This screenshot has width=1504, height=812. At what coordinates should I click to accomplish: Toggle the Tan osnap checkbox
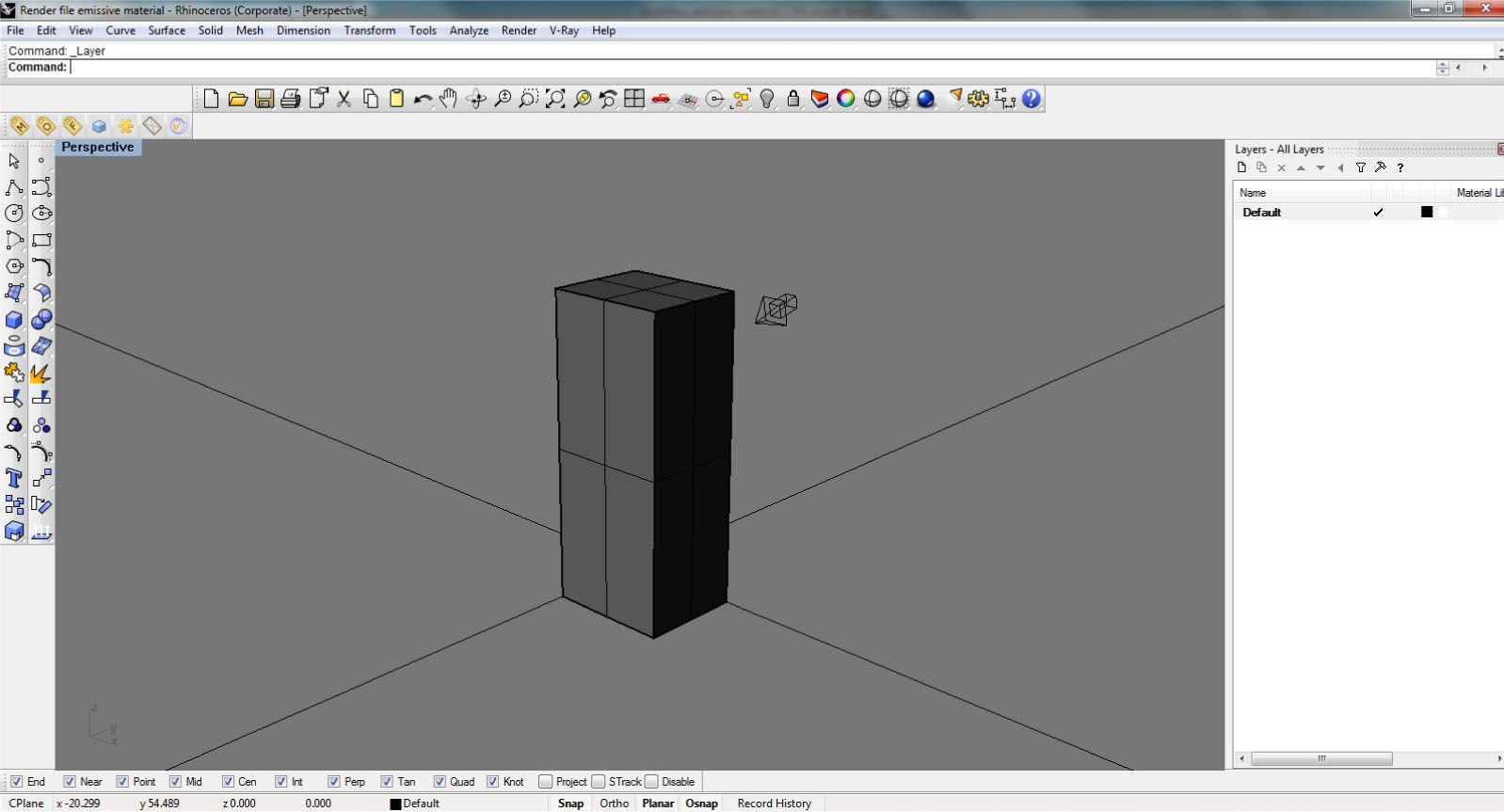click(387, 782)
